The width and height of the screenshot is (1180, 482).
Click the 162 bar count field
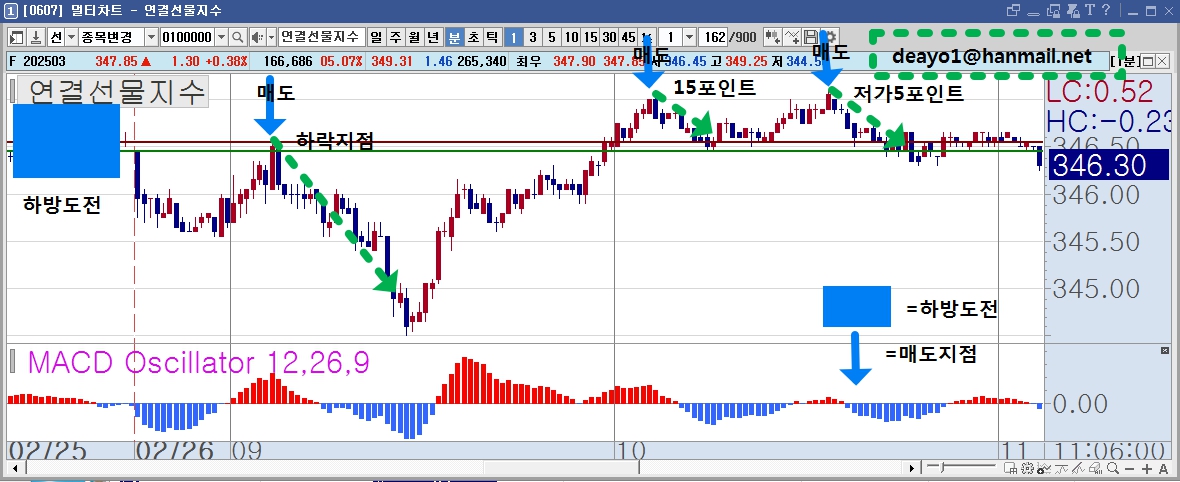713,37
